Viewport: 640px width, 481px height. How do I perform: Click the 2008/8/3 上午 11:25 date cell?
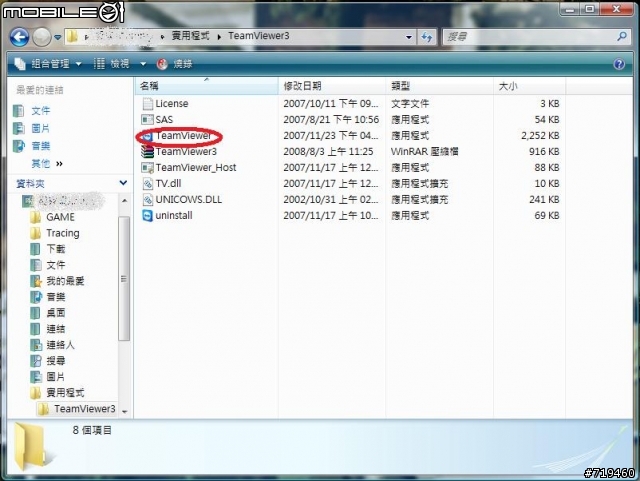328,151
